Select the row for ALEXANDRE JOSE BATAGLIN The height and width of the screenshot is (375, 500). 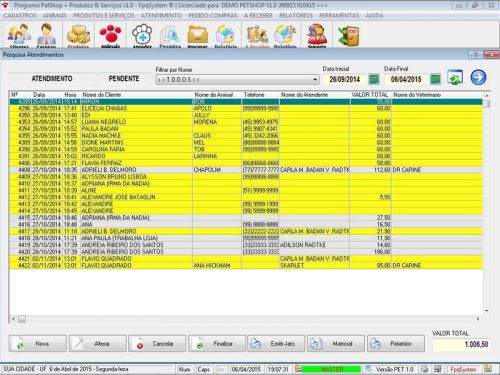click(246, 197)
